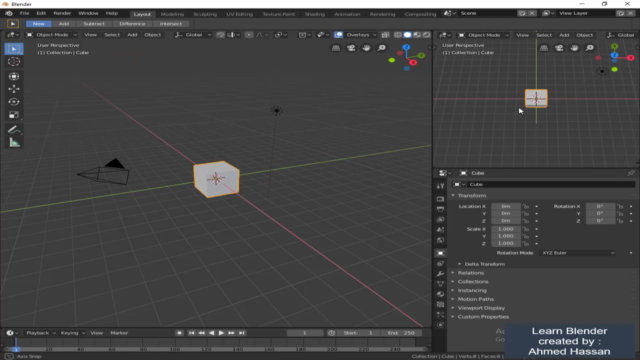Jump to the timeline end frame
Viewport: 640px width, 360px height.
[242, 333]
